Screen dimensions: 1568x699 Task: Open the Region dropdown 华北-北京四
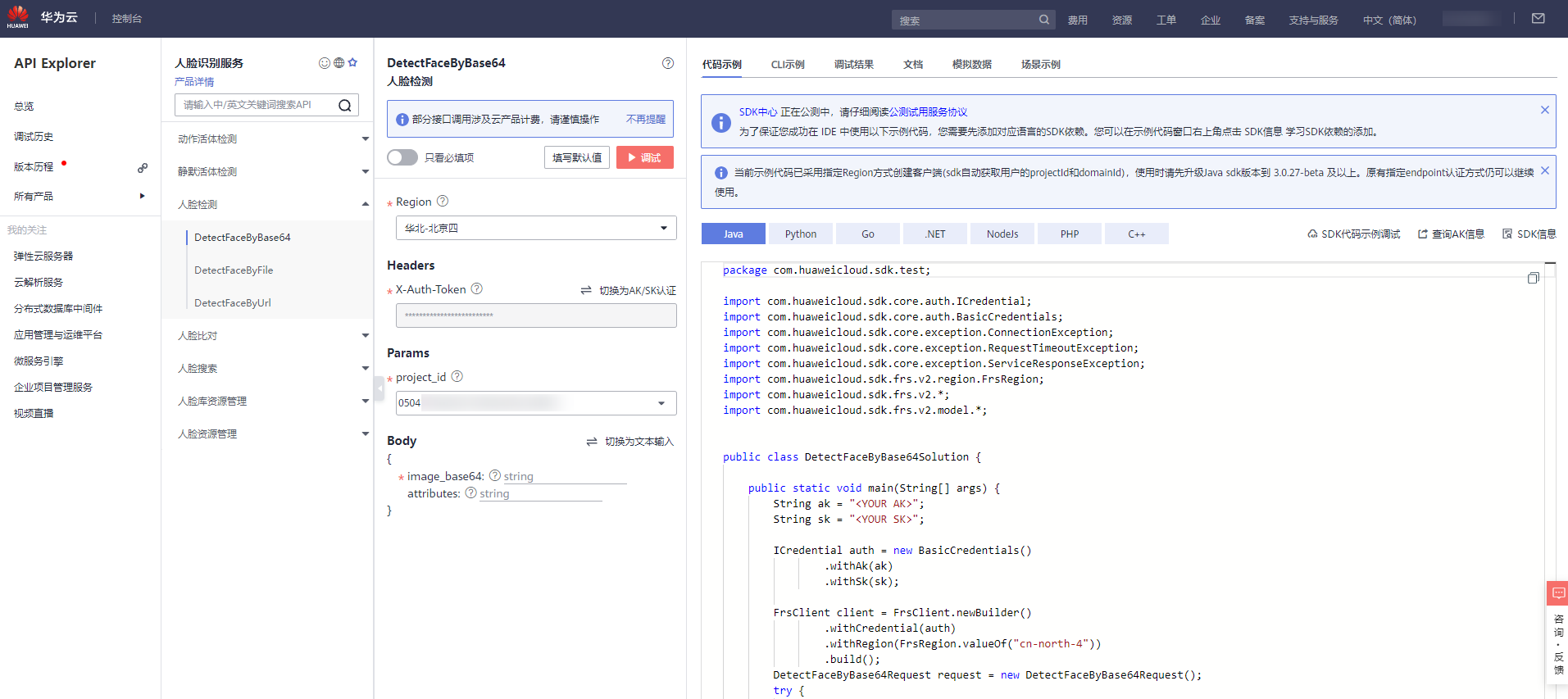point(536,228)
